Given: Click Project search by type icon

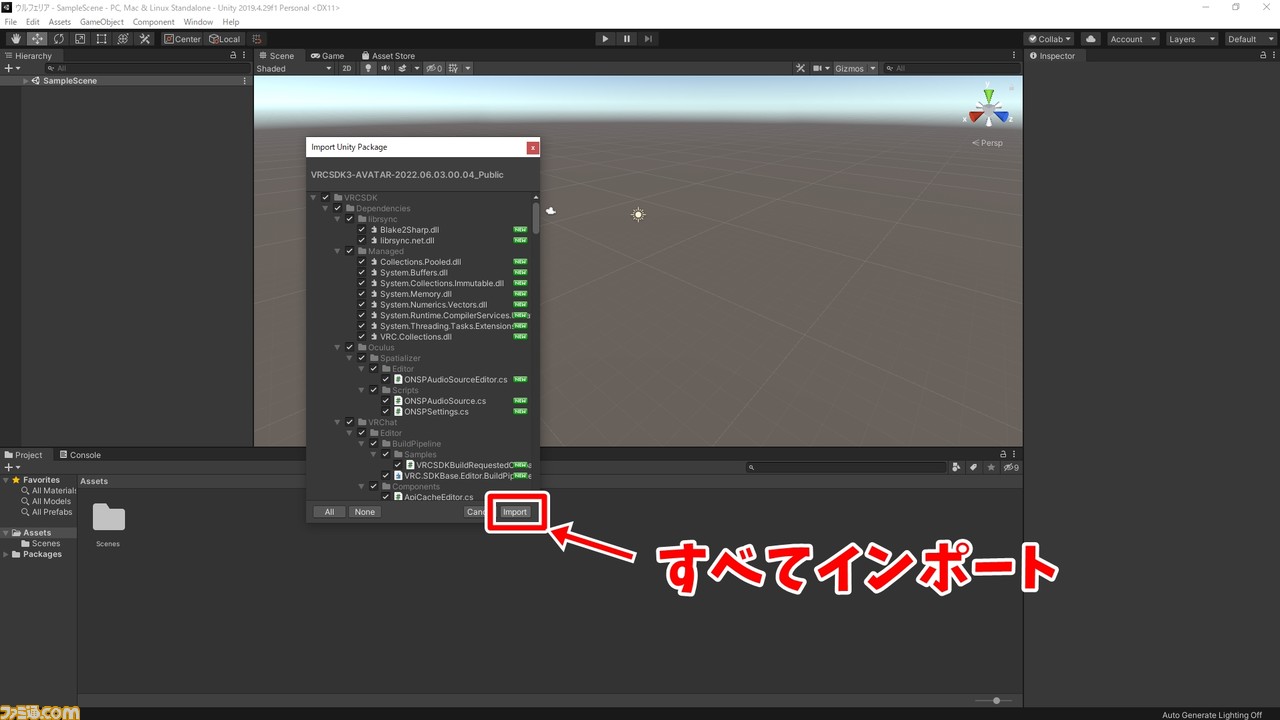Looking at the screenshot, I should 957,467.
